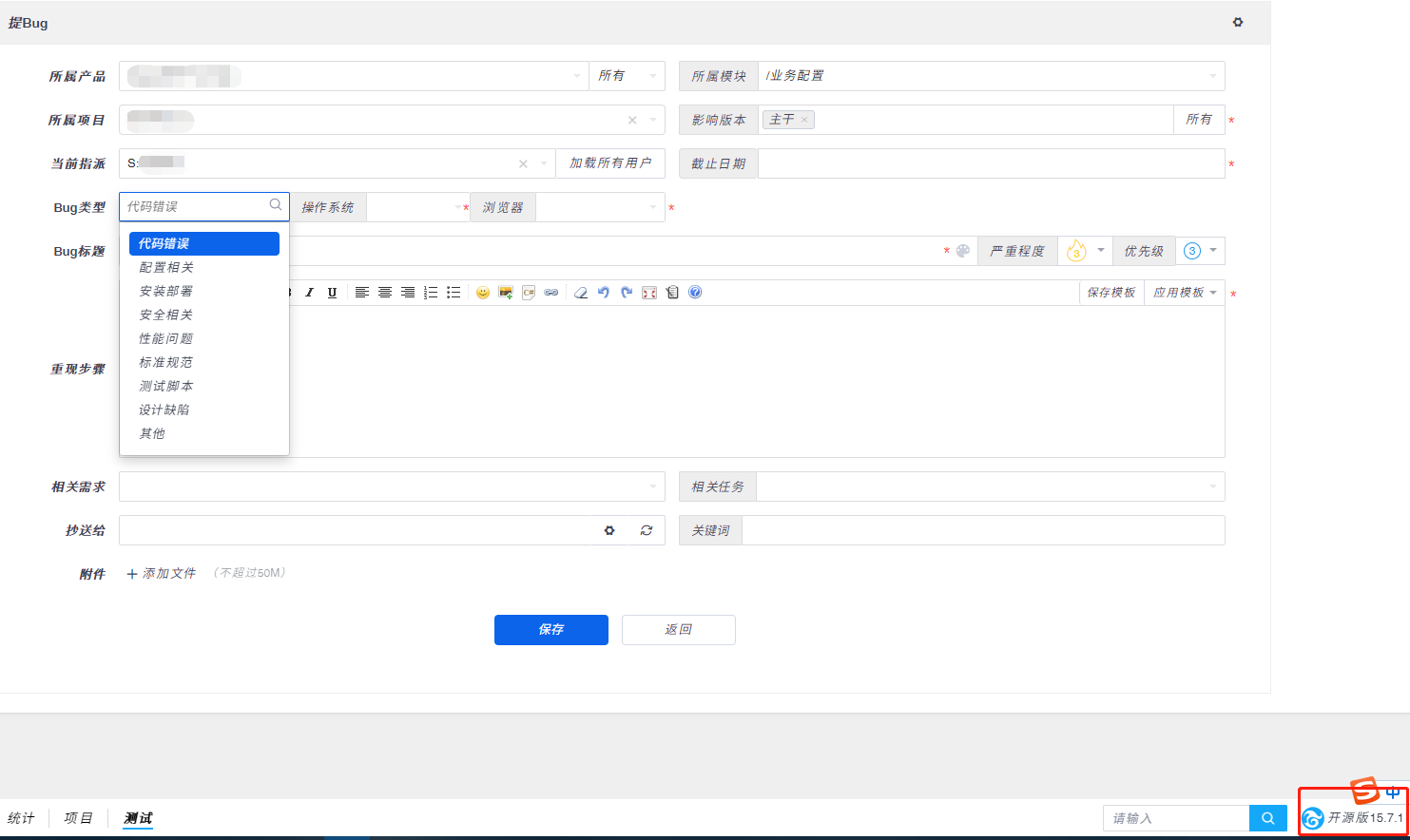Align text left in the editor

[362, 293]
